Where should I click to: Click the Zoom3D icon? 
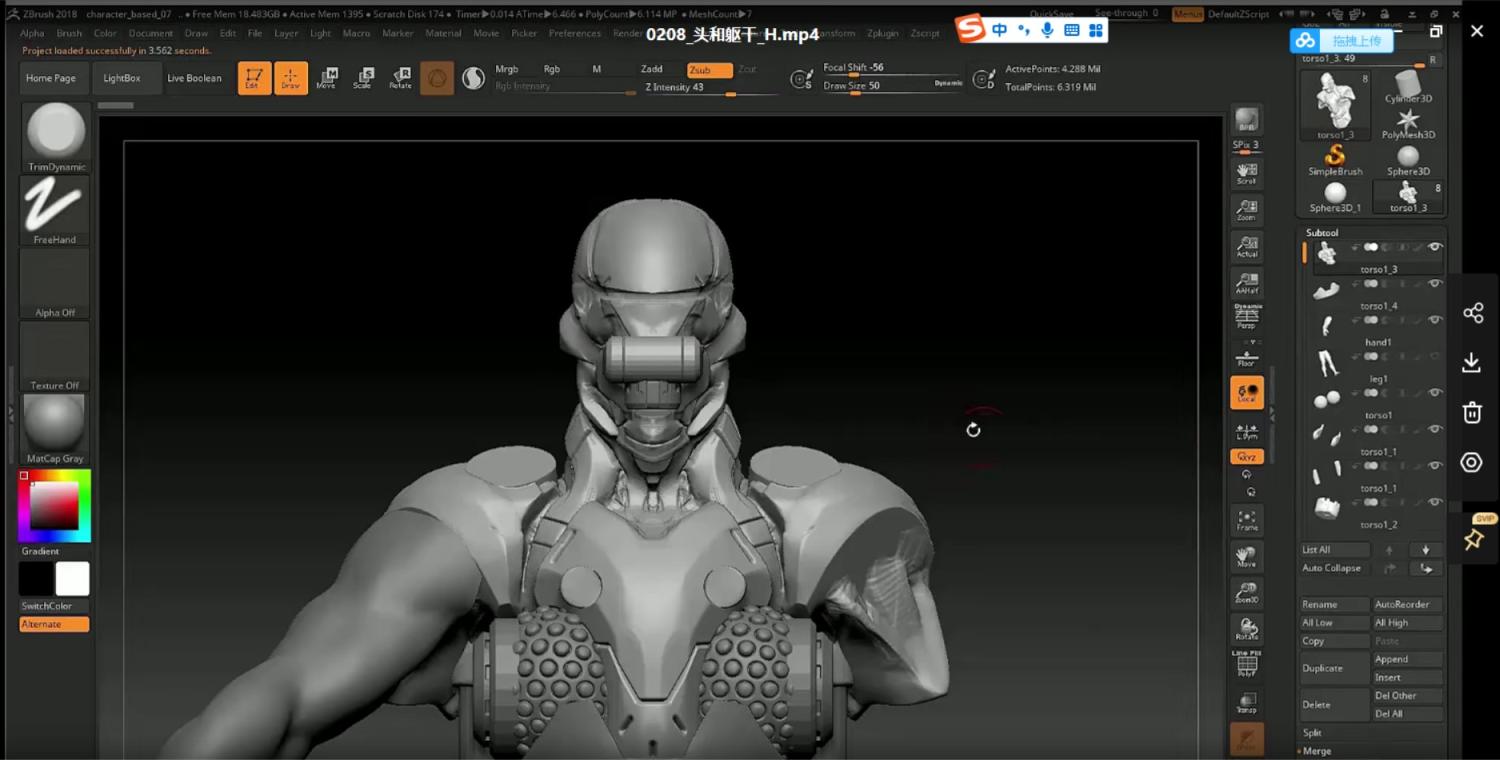coord(1247,593)
